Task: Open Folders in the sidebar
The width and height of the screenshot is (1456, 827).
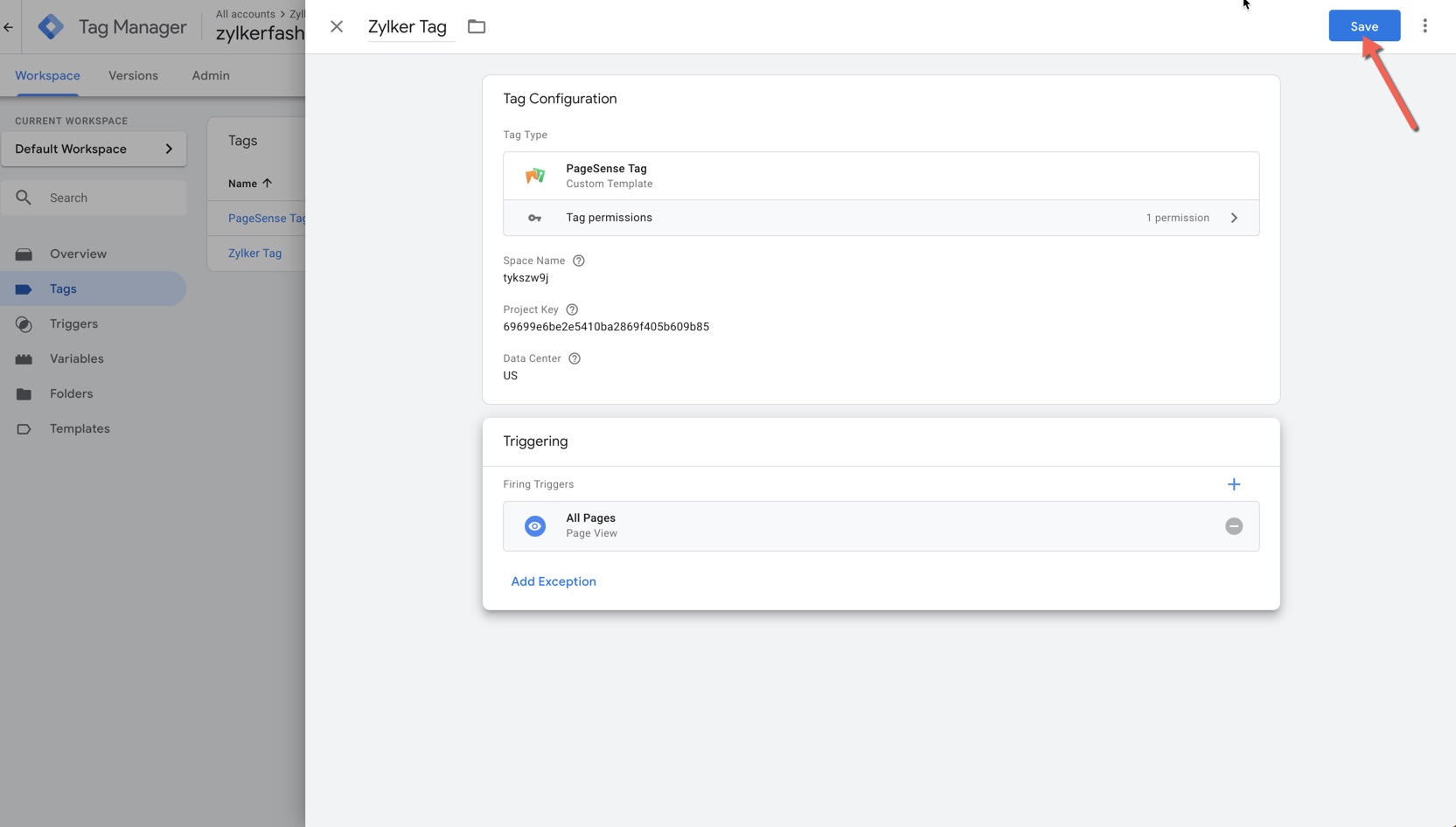Action: click(93, 393)
